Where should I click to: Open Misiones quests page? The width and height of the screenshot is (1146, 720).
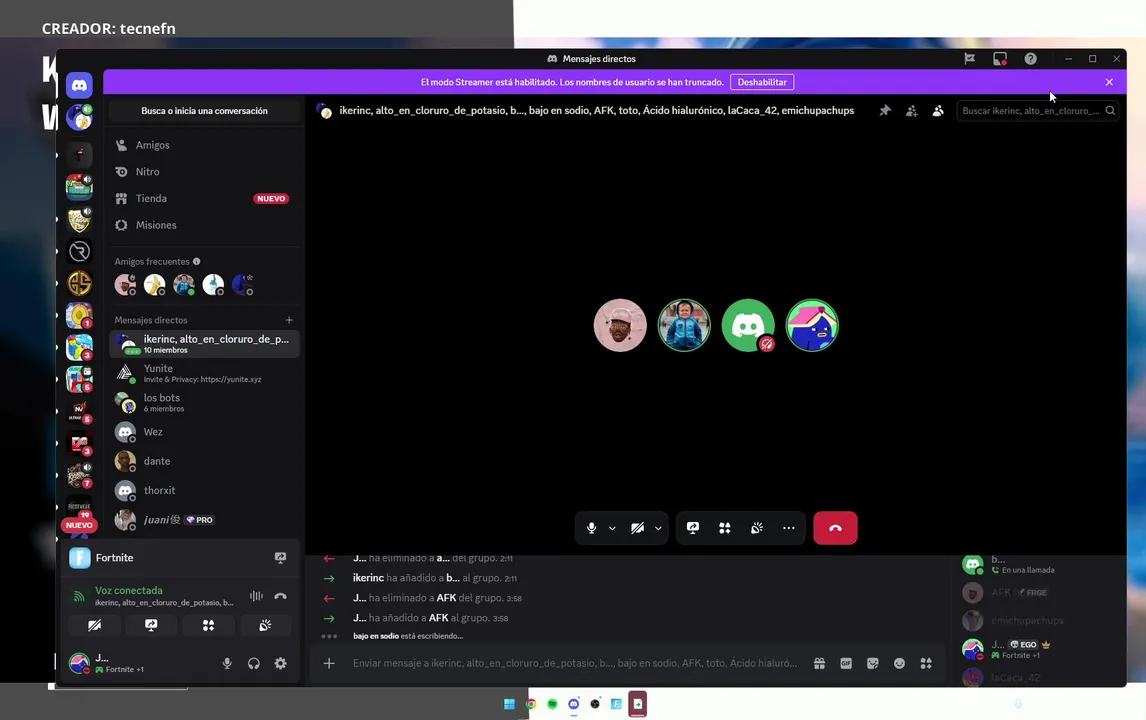204,225
